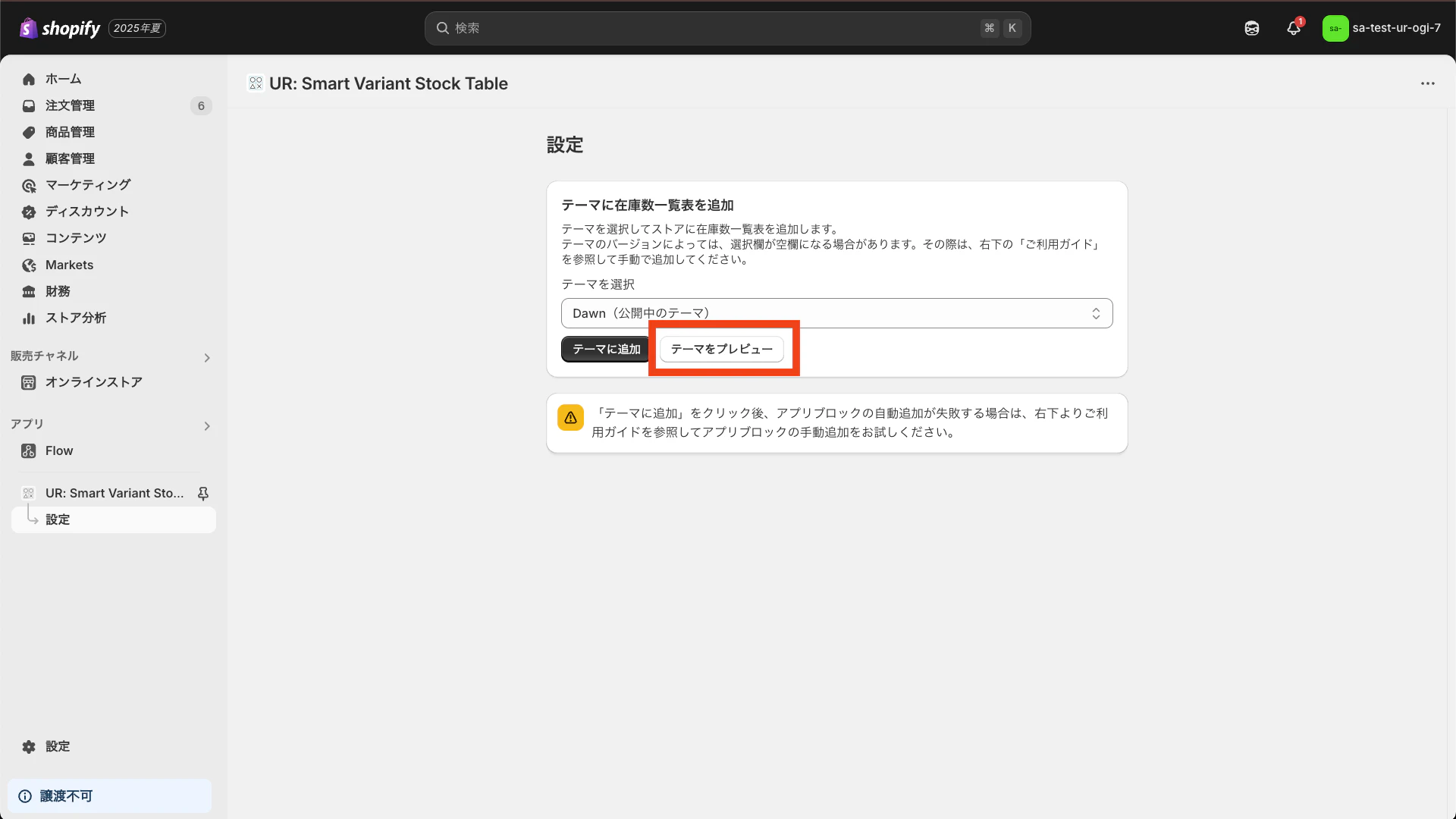Click the ディスカウント badge icon
The height and width of the screenshot is (819, 1456).
tap(29, 212)
